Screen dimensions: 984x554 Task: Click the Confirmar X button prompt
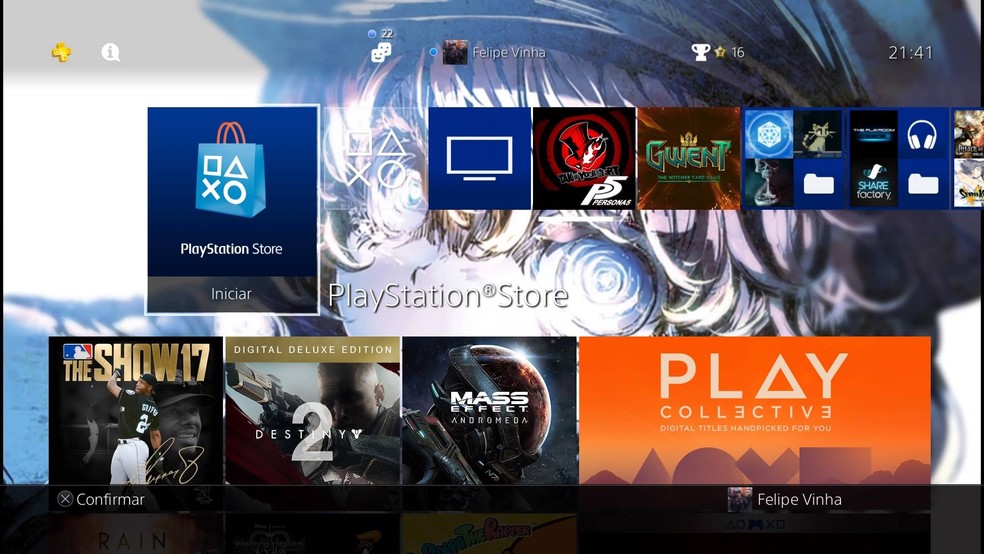[x=100, y=499]
